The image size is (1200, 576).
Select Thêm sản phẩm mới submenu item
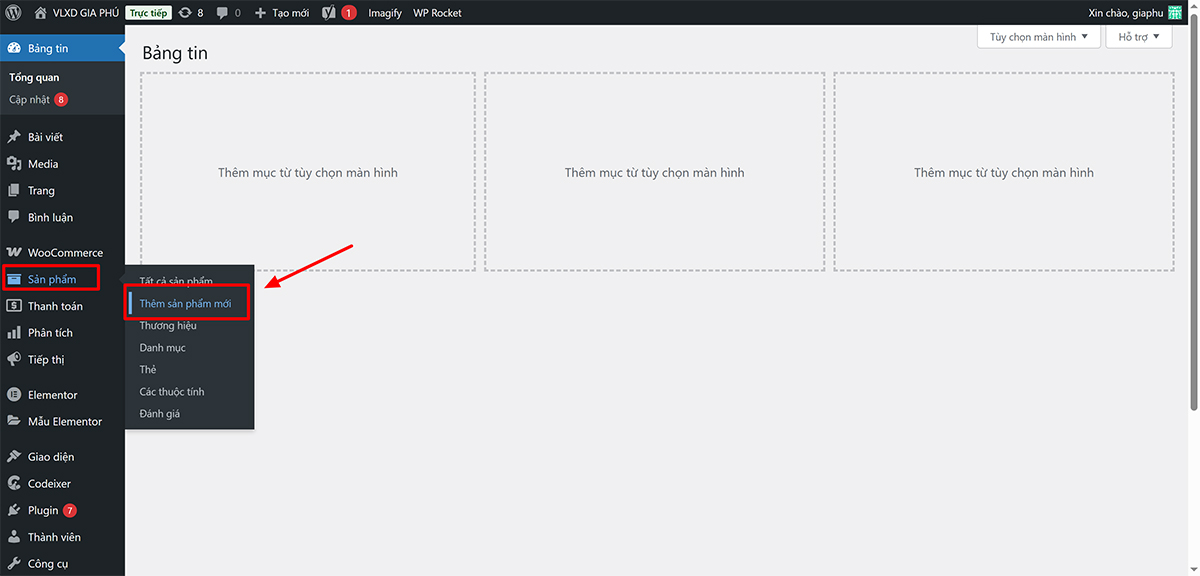click(x=185, y=303)
